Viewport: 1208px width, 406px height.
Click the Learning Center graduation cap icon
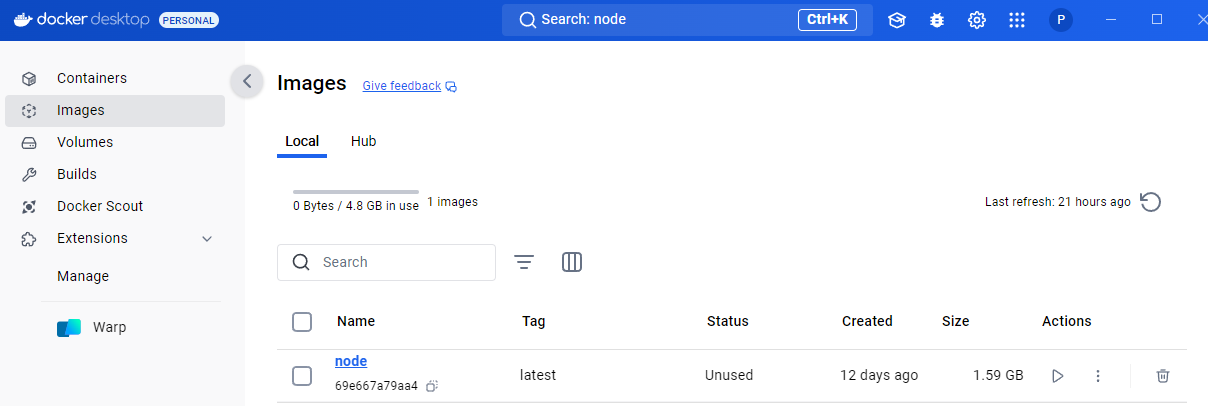897,20
